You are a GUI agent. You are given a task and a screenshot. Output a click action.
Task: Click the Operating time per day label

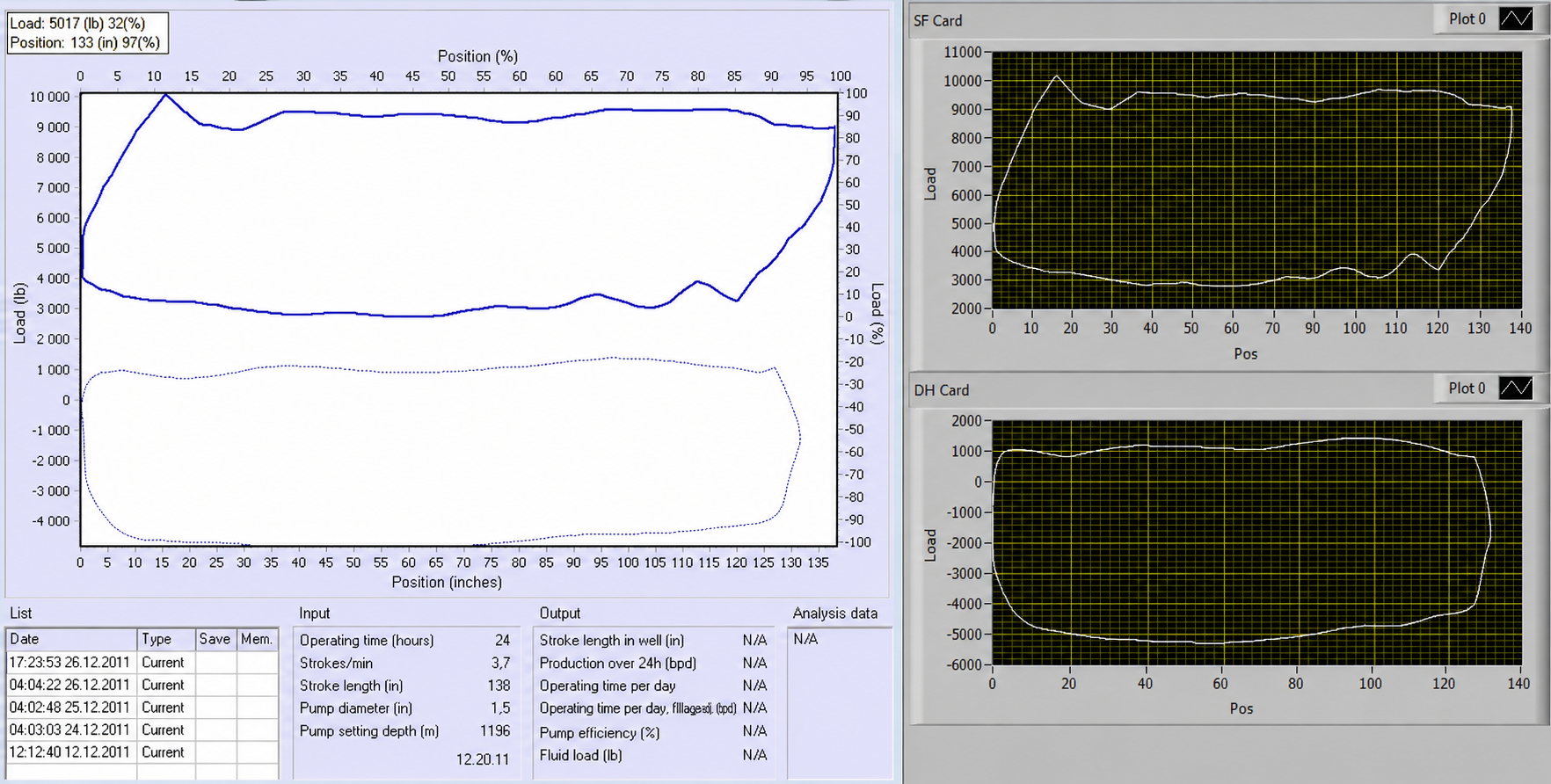[608, 686]
